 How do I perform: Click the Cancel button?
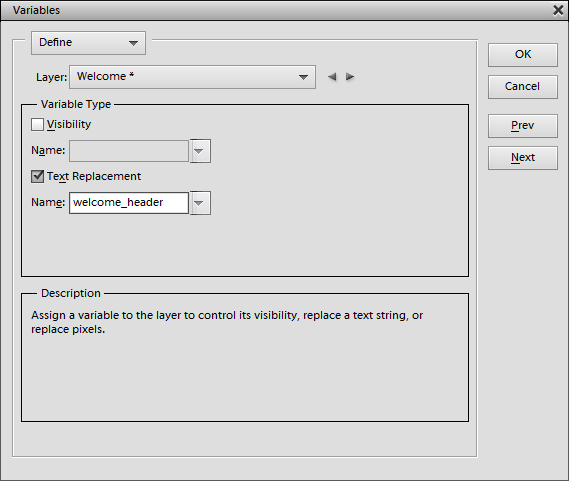click(523, 87)
